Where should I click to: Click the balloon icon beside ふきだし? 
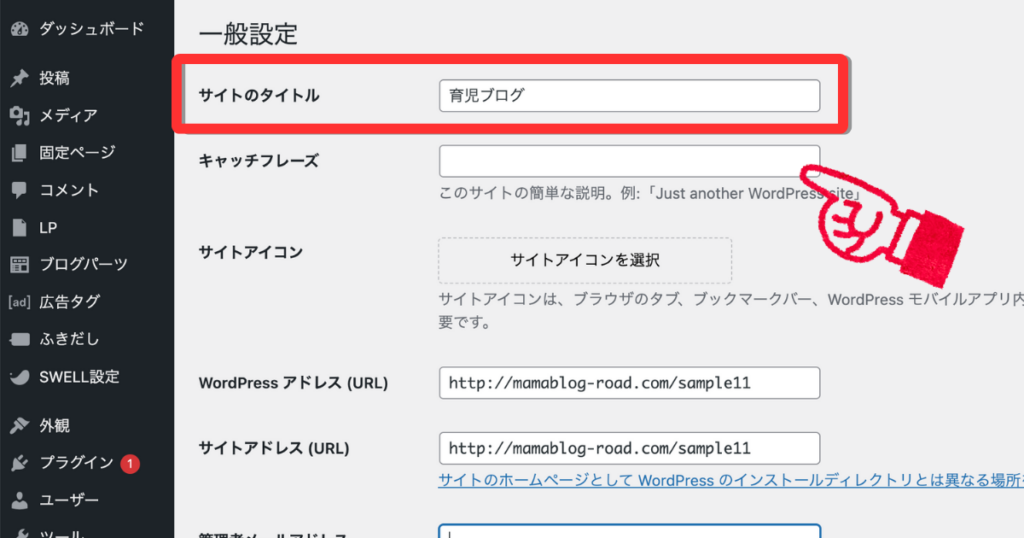[20, 340]
